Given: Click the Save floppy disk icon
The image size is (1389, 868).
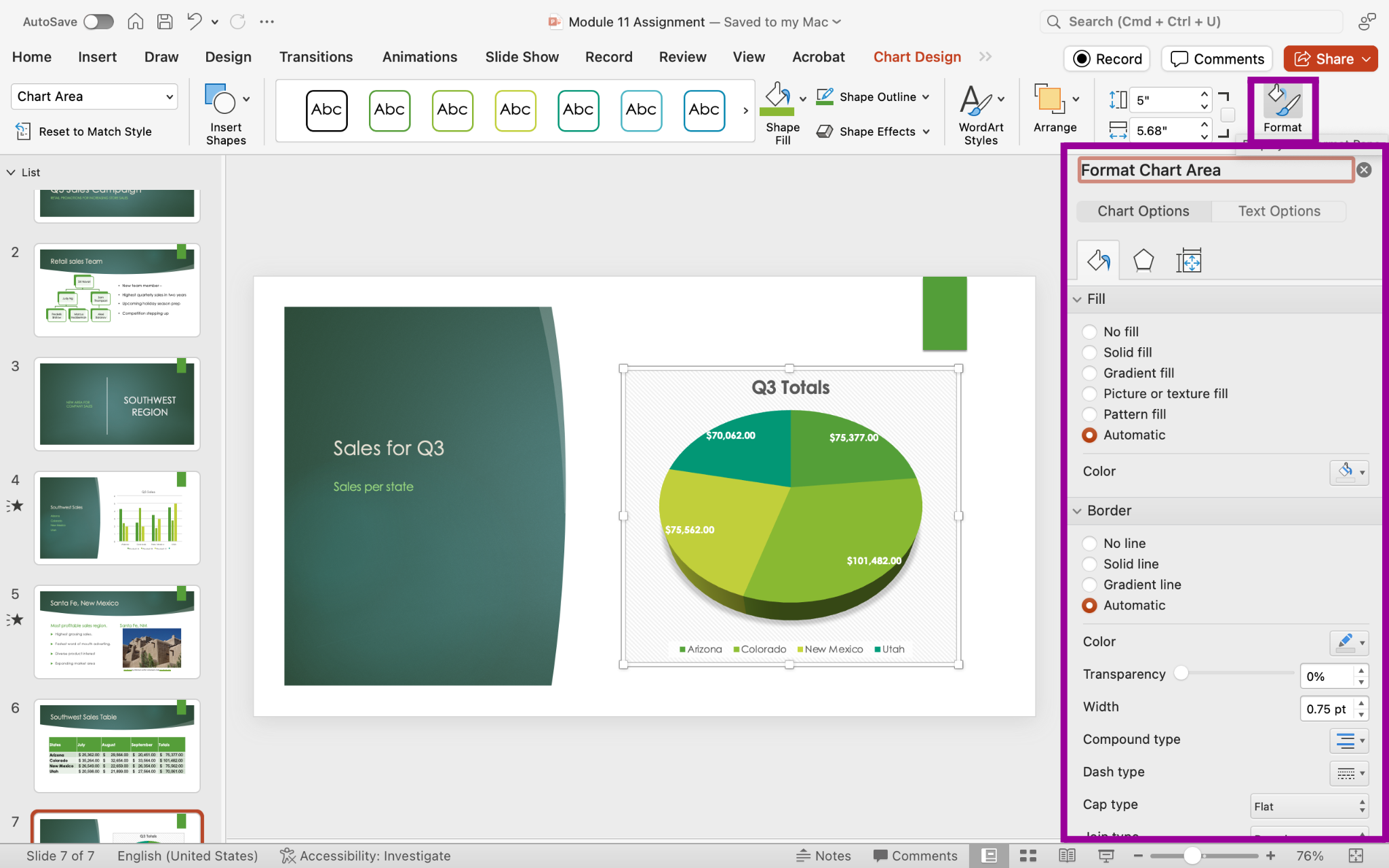Looking at the screenshot, I should coord(165,22).
